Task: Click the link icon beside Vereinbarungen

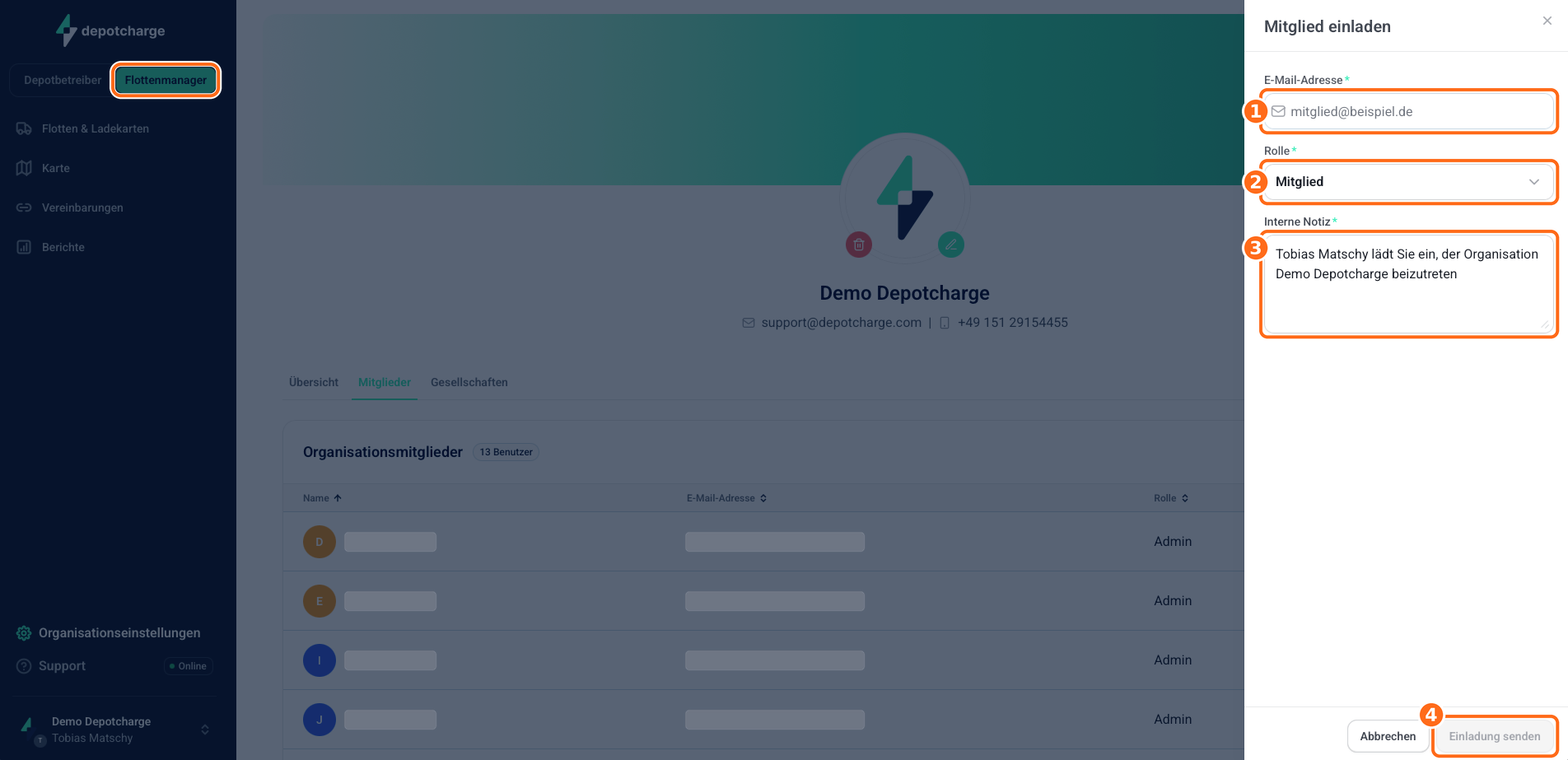Action: click(24, 207)
